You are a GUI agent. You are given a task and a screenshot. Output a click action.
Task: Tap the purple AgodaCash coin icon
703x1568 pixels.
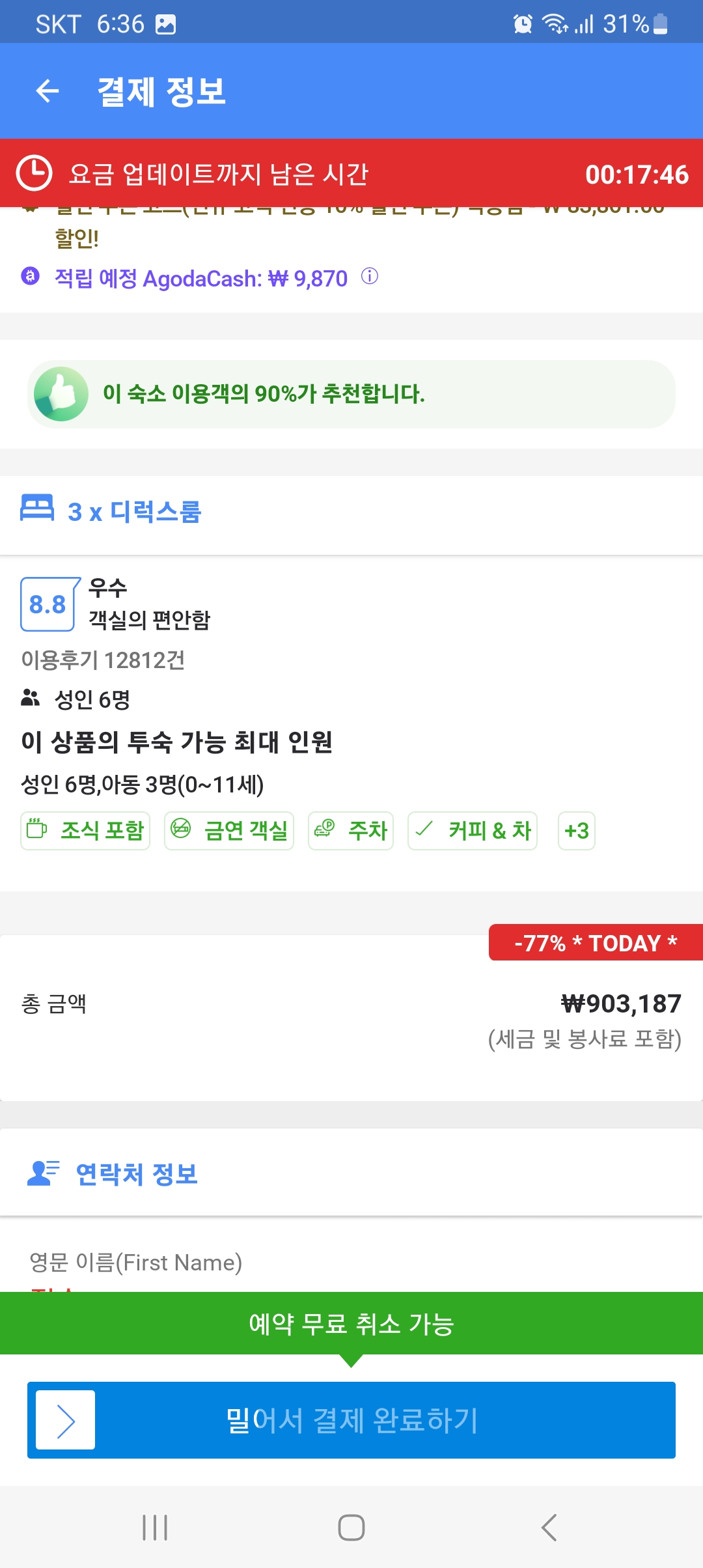point(31,276)
